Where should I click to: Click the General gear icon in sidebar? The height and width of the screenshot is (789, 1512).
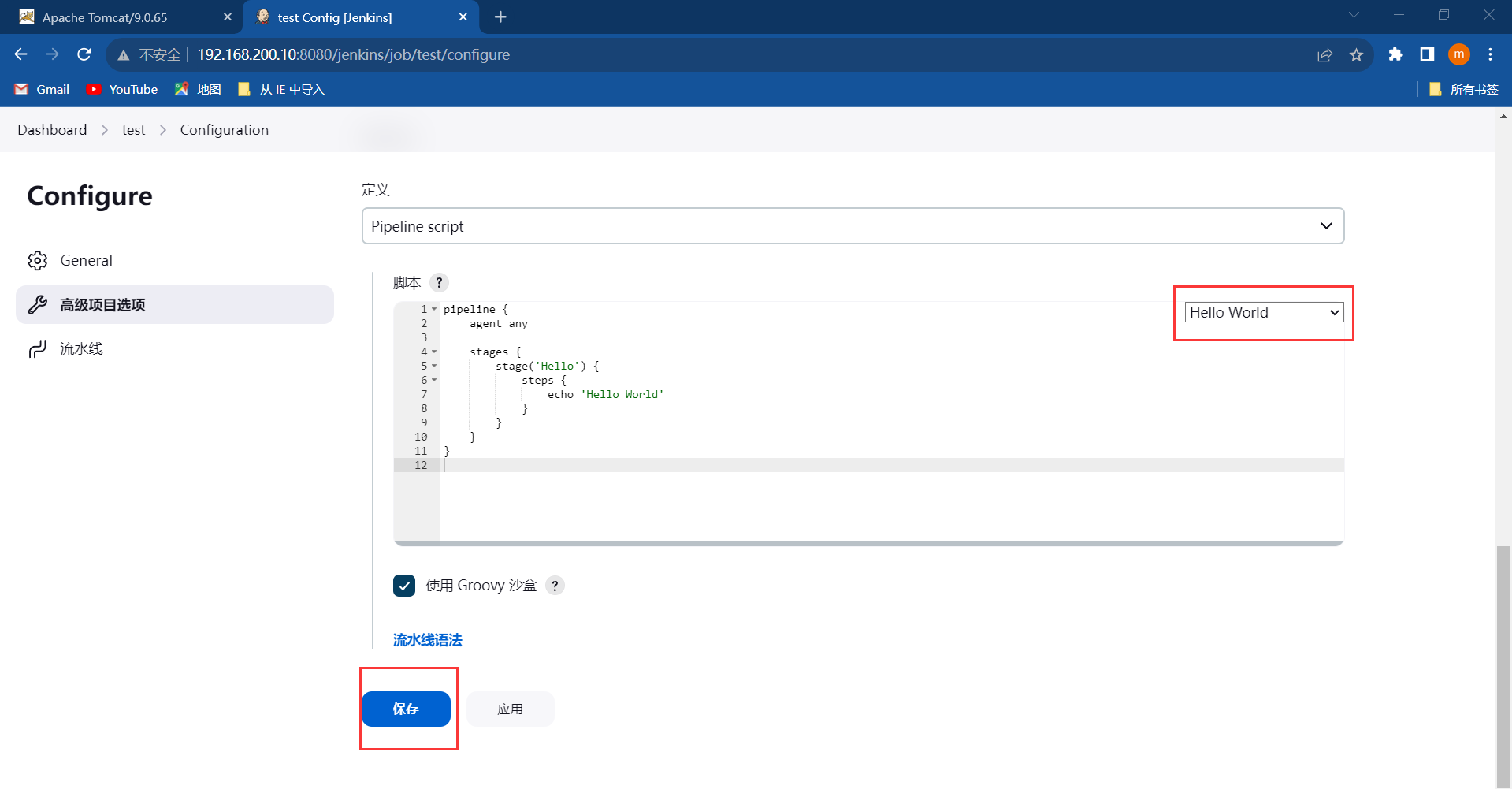pos(38,260)
